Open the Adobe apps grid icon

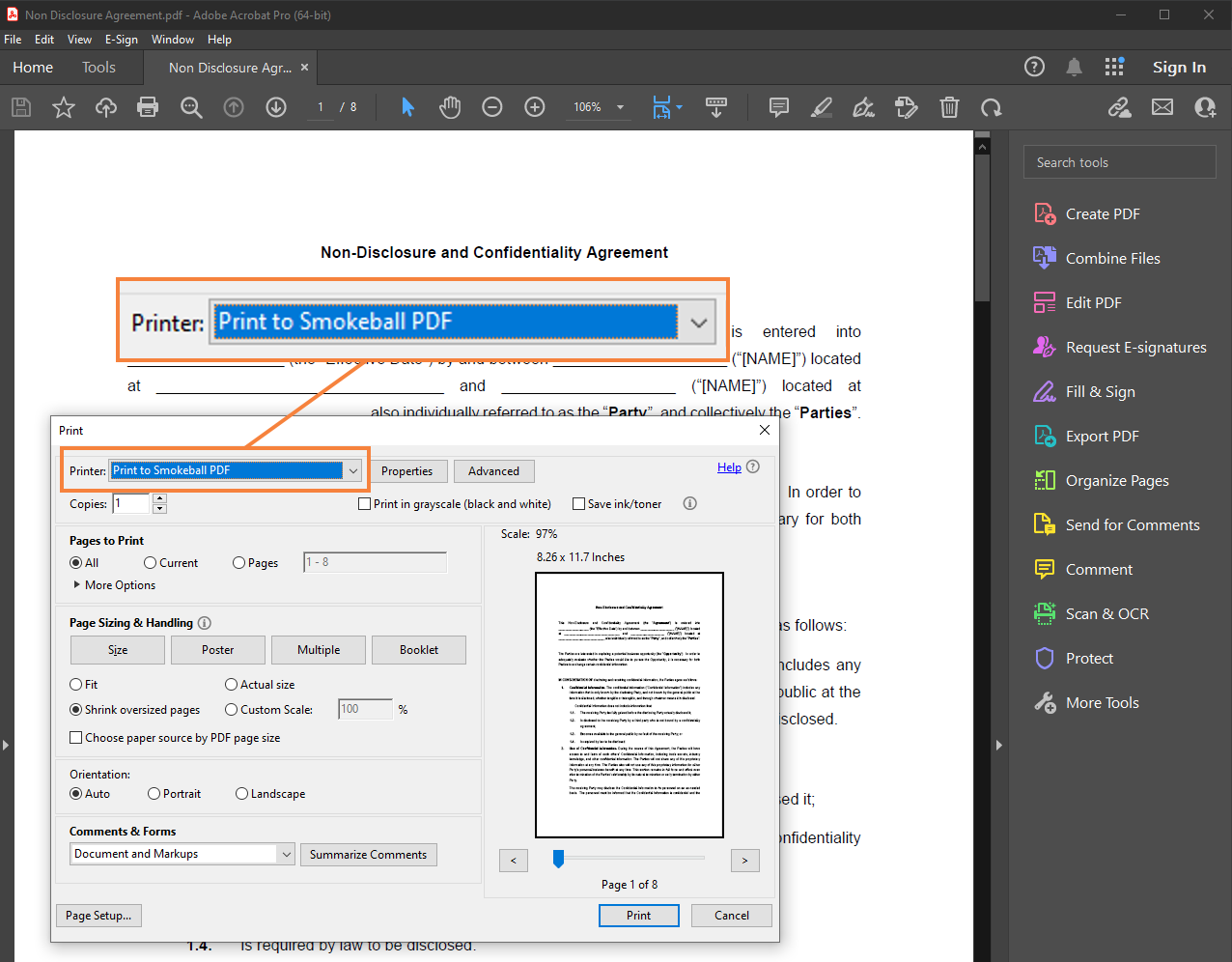click(1114, 67)
